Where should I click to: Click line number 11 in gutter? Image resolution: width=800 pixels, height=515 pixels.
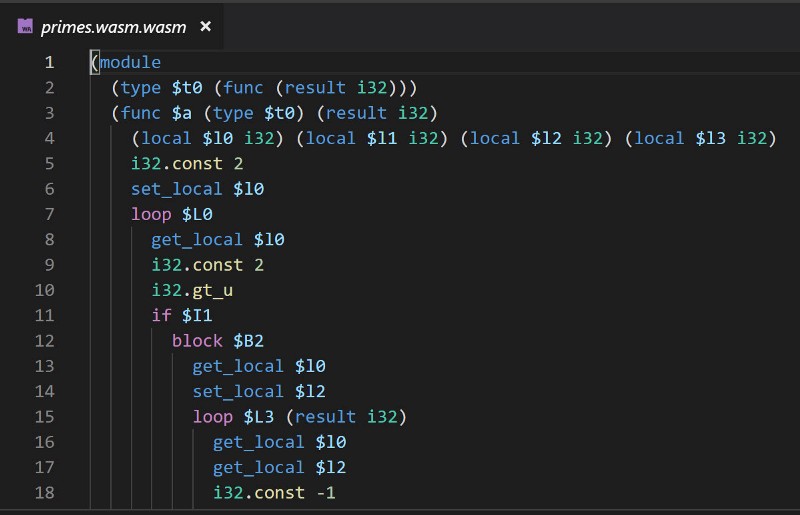44,315
